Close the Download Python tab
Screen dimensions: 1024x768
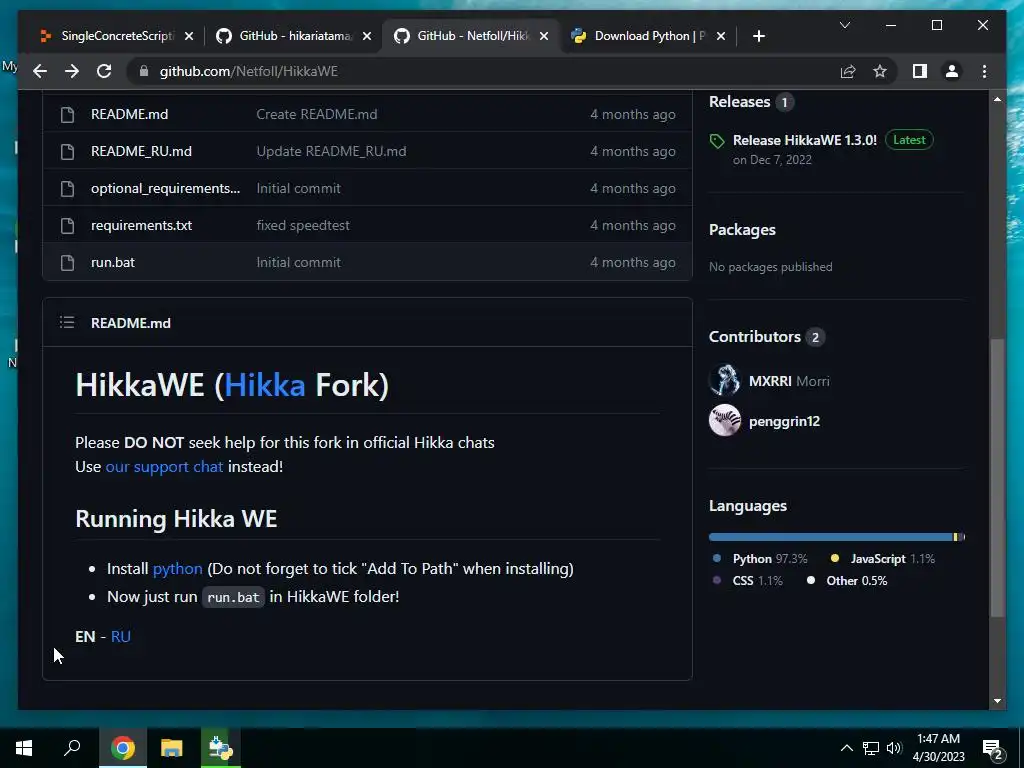pos(721,36)
